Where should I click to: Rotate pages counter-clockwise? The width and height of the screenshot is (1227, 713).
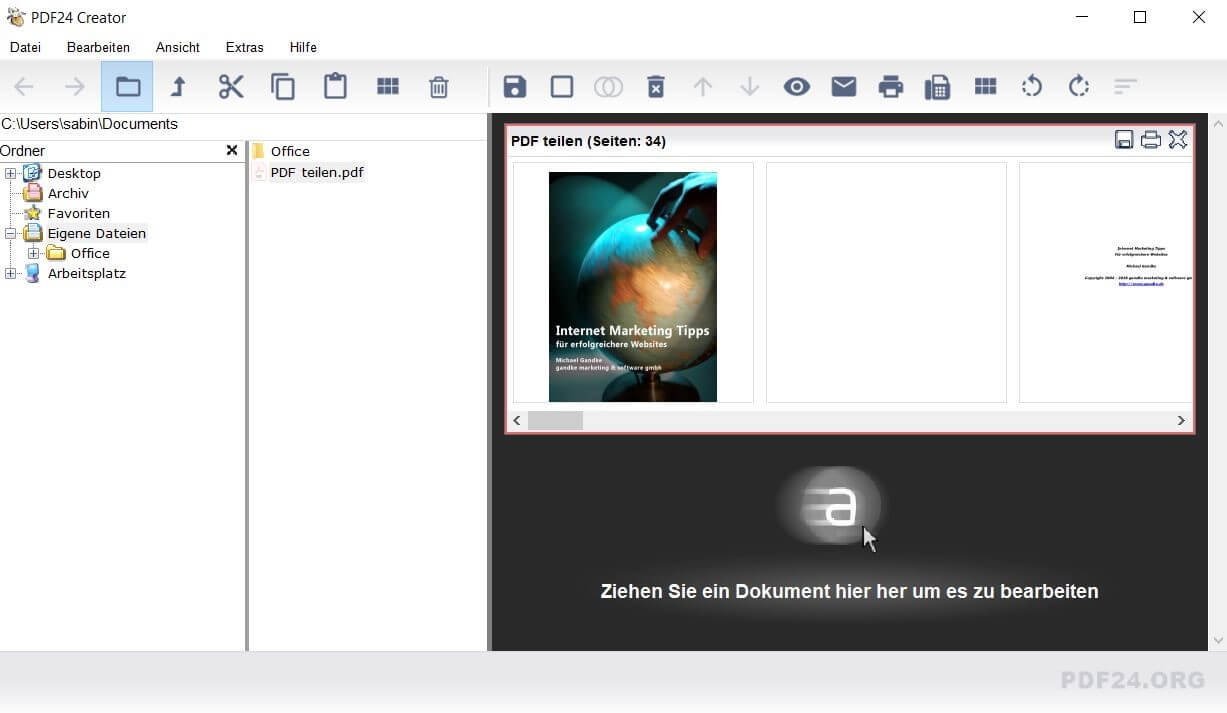point(1032,87)
